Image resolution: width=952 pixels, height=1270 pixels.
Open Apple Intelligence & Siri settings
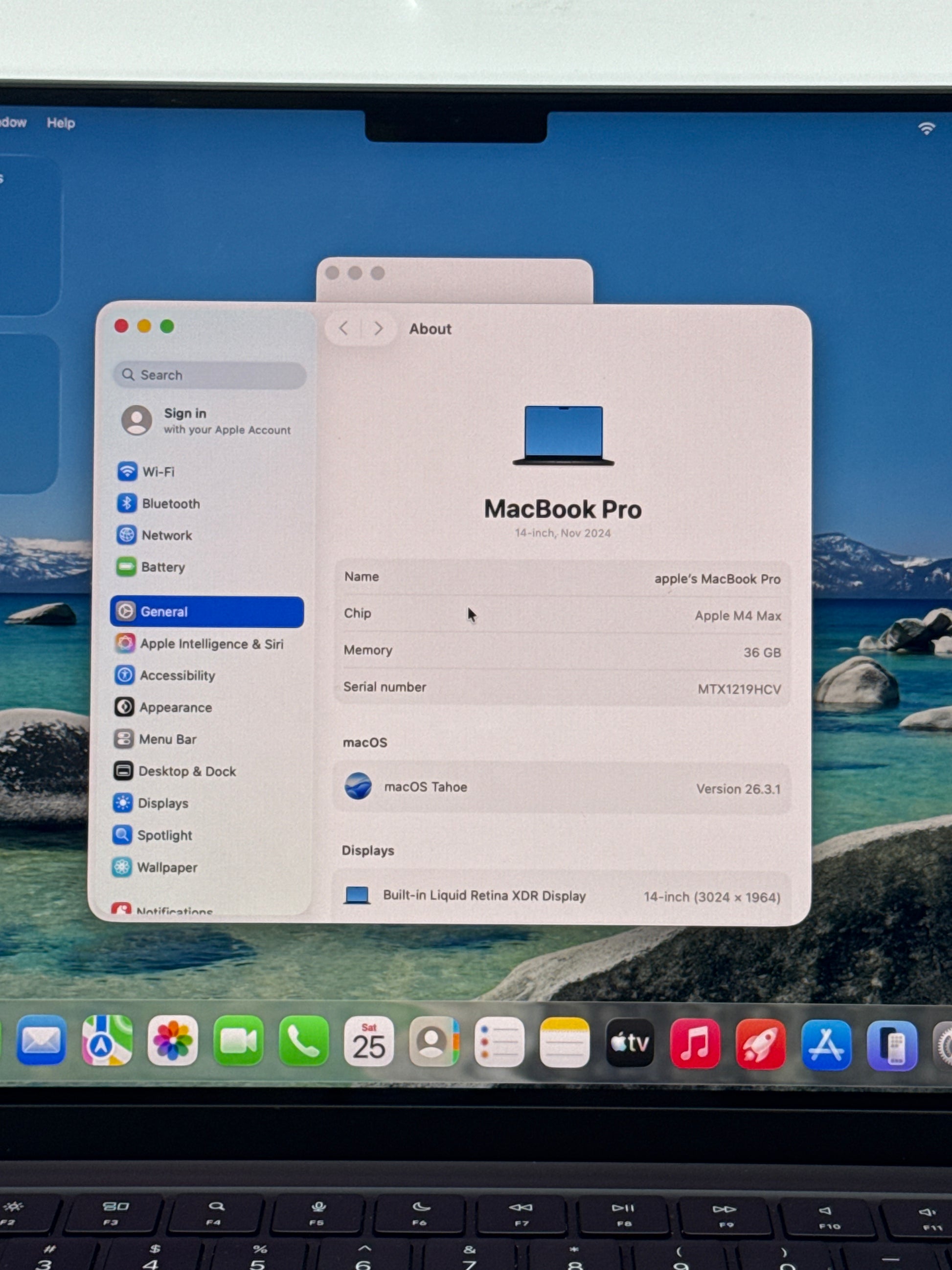point(211,644)
